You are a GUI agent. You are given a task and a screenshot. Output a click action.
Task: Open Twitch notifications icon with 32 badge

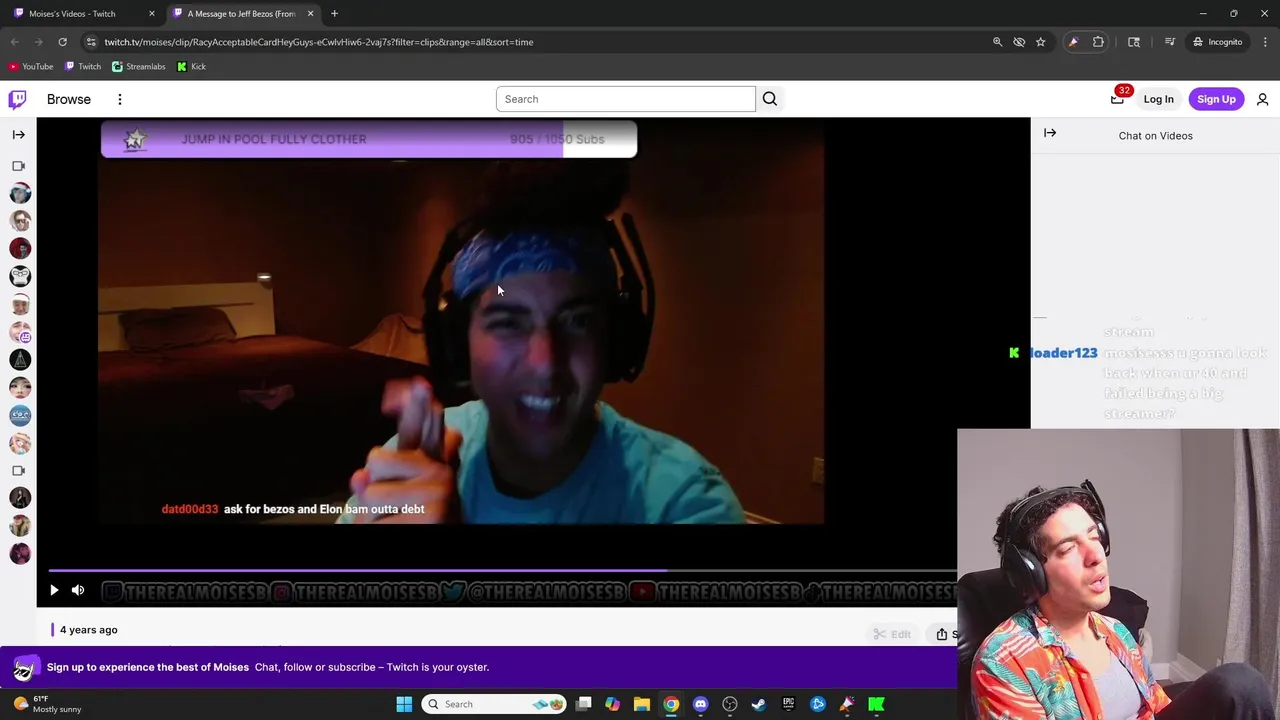[1117, 98]
